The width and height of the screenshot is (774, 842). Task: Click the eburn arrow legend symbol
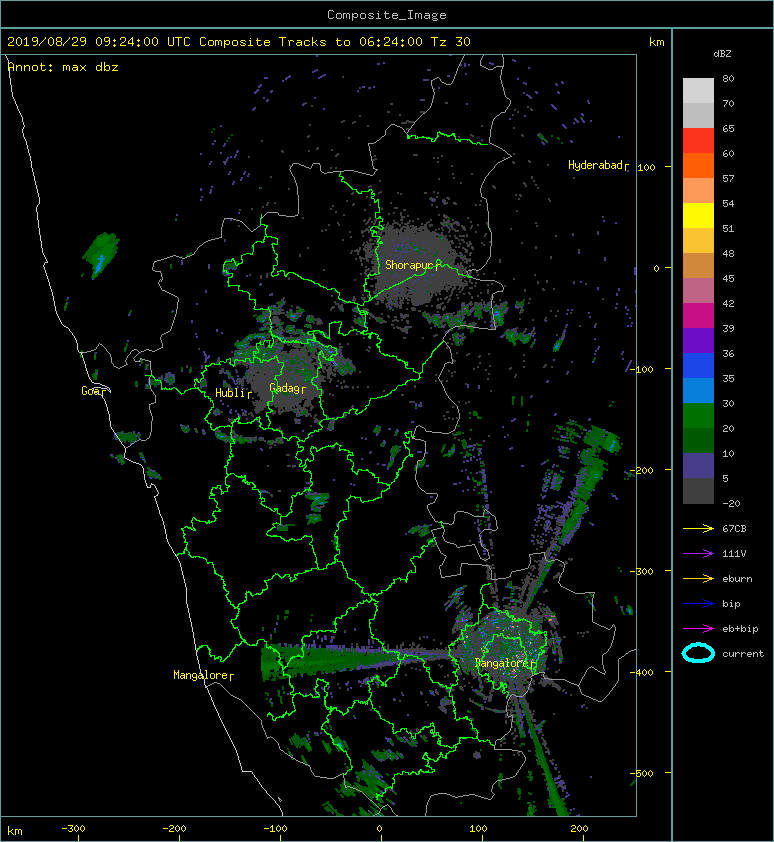coord(698,579)
